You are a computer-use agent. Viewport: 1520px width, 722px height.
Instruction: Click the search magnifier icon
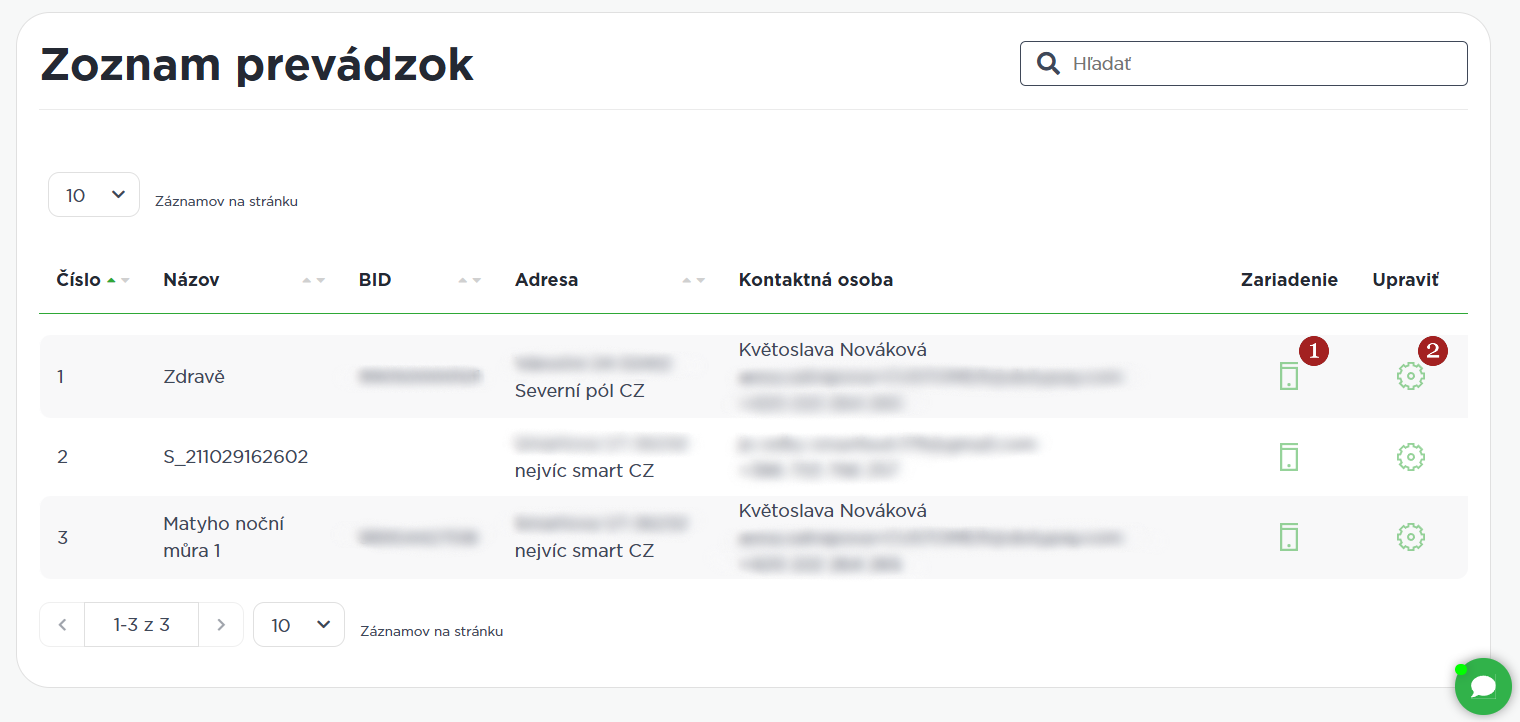tap(1048, 64)
